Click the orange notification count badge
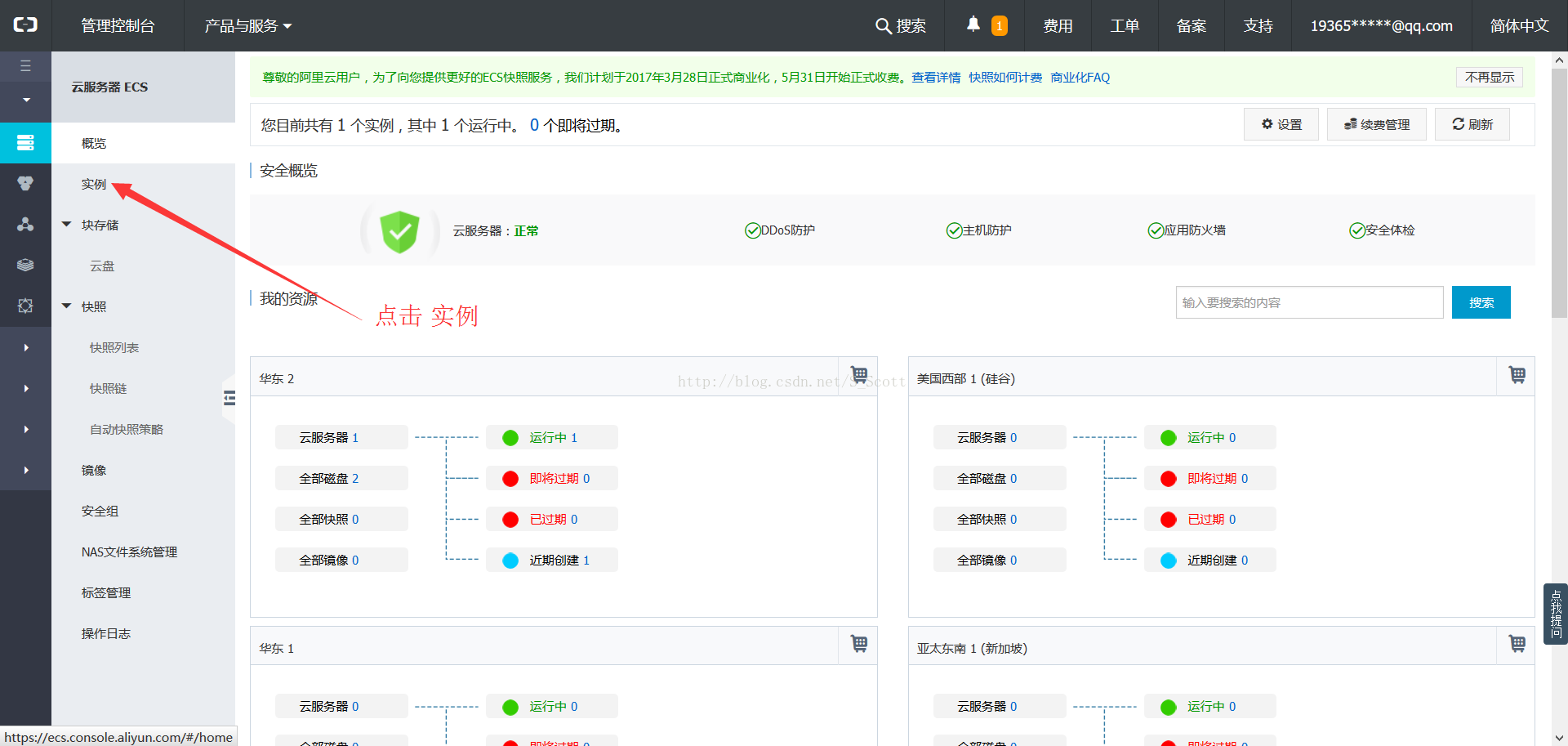This screenshot has width=1568, height=746. pos(999,26)
